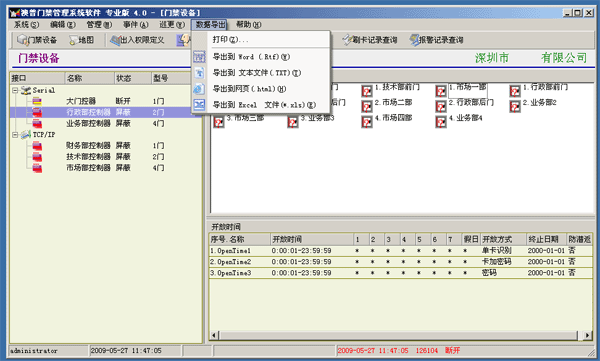Image resolution: width=600 pixels, height=361 pixels.
Task: Open 出入权限定义 in the toolbar
Action: (x=137, y=40)
